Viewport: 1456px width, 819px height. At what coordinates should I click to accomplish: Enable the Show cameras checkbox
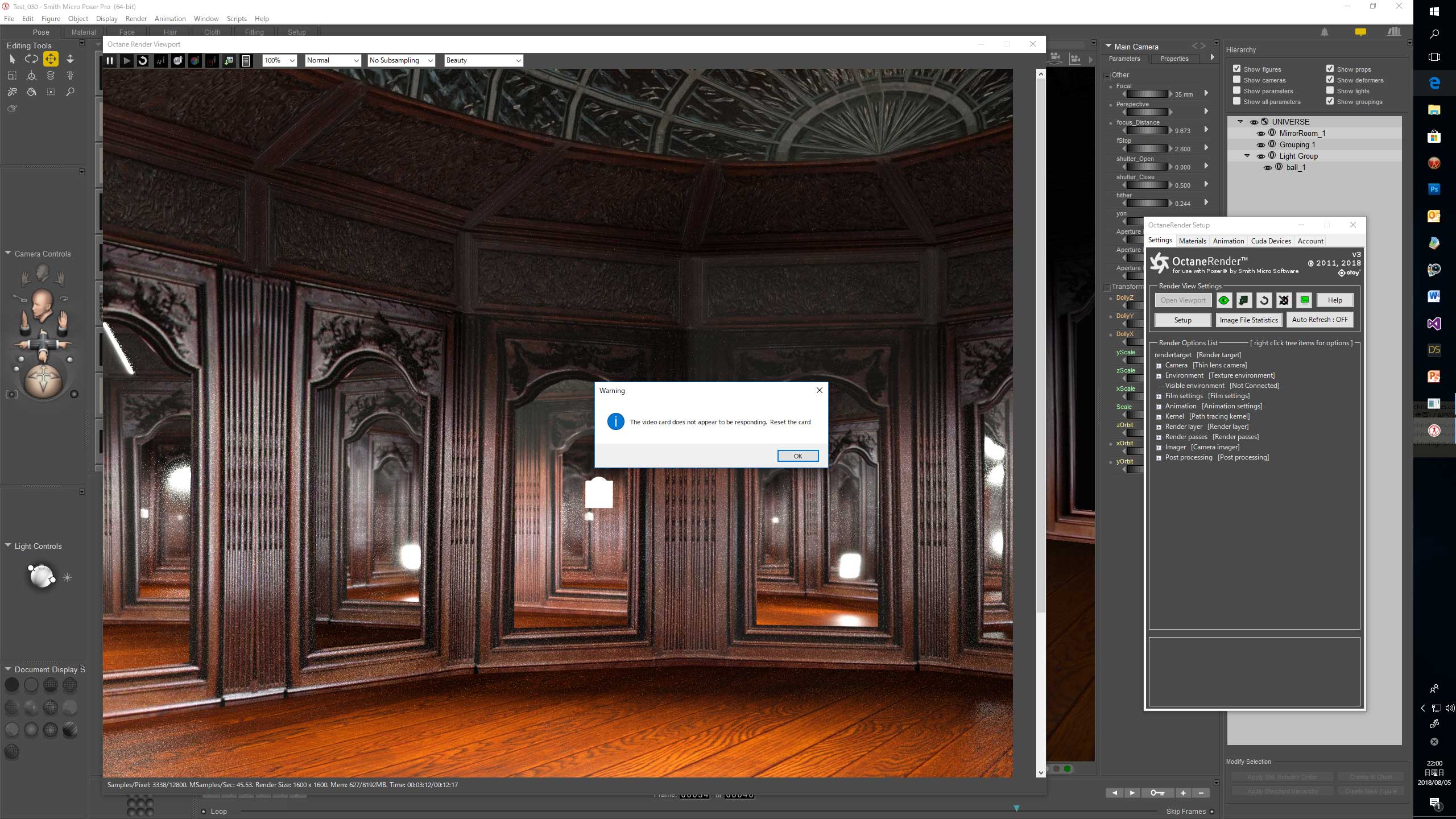(x=1237, y=80)
